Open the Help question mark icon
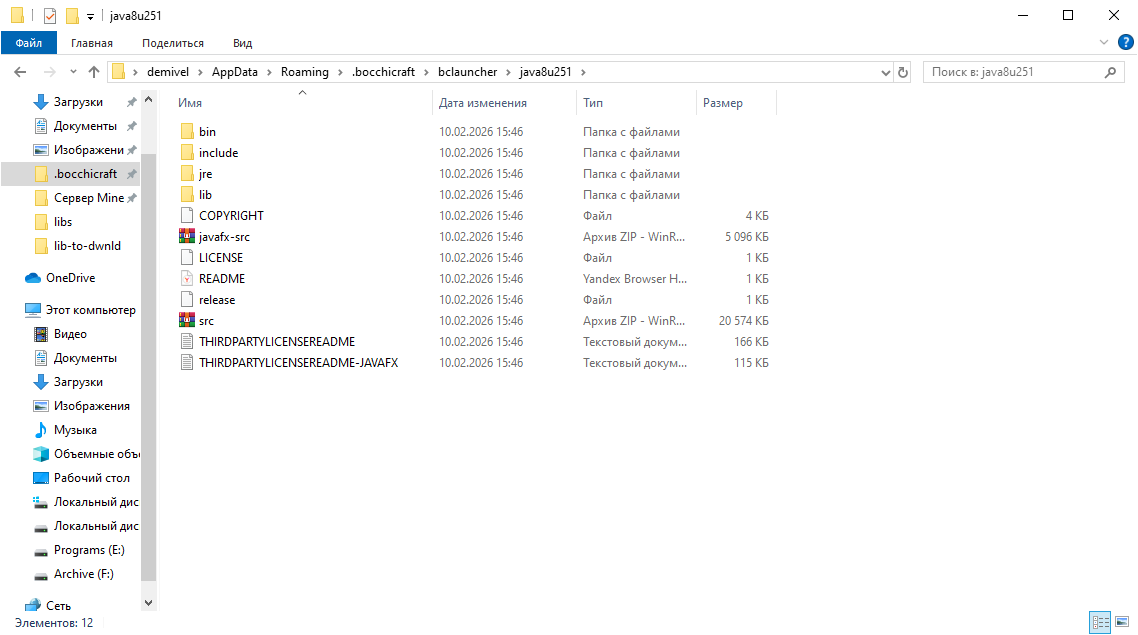The width and height of the screenshot is (1138, 635). tap(1125, 42)
